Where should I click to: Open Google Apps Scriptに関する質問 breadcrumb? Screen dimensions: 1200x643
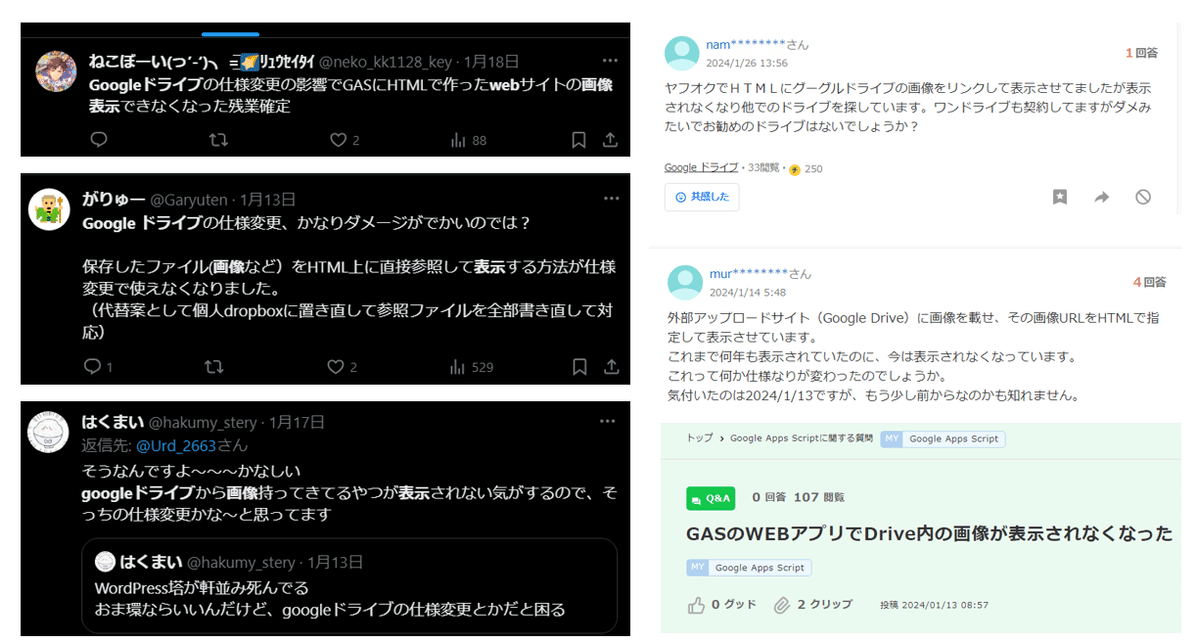pyautogui.click(x=801, y=438)
